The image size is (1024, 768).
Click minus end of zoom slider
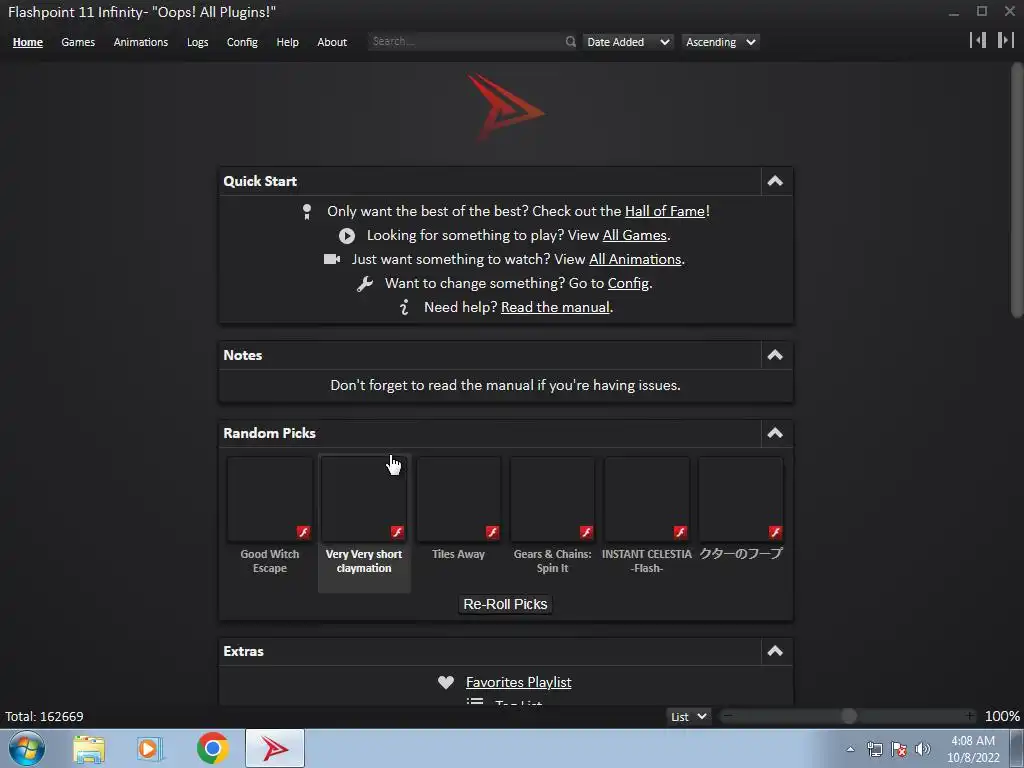click(728, 716)
